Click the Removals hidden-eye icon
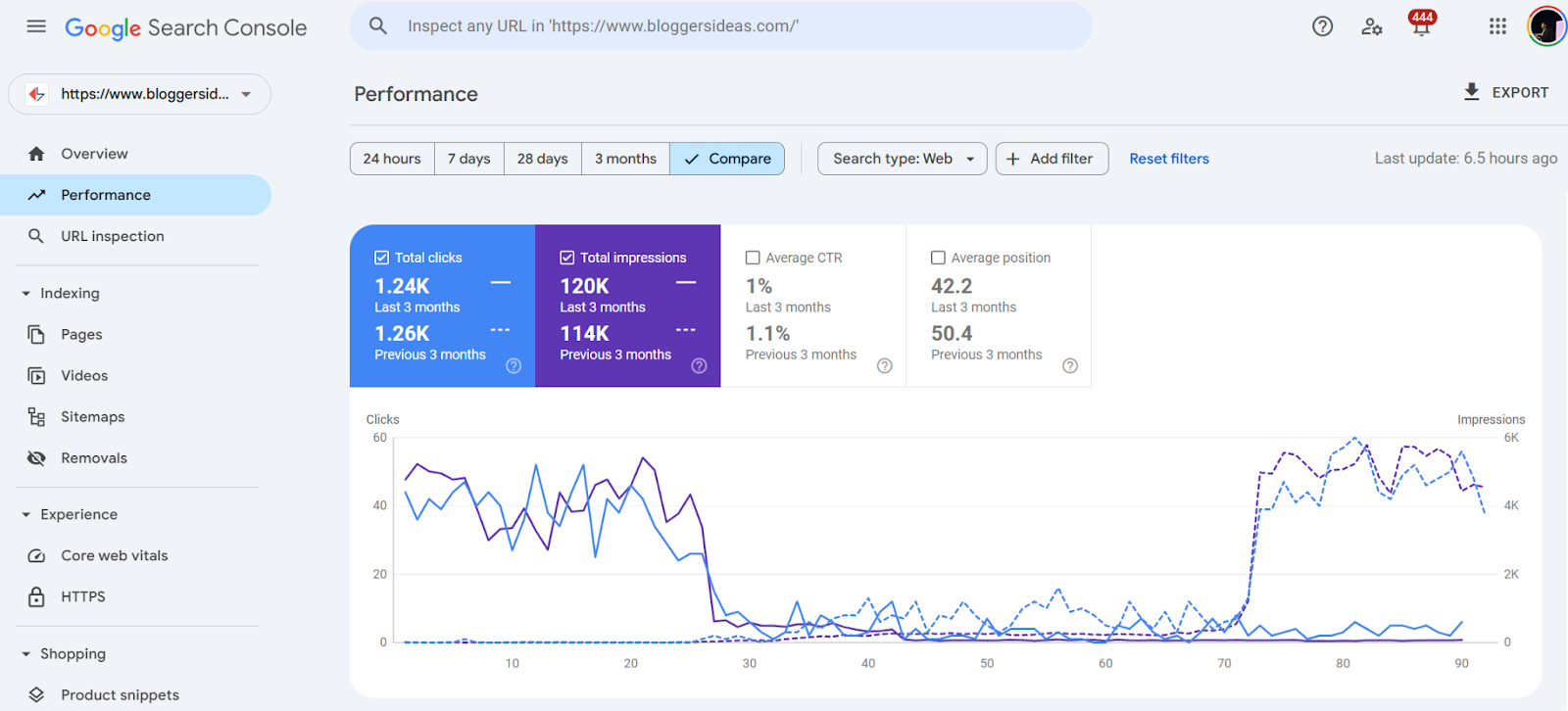The image size is (1568, 711). (36, 458)
